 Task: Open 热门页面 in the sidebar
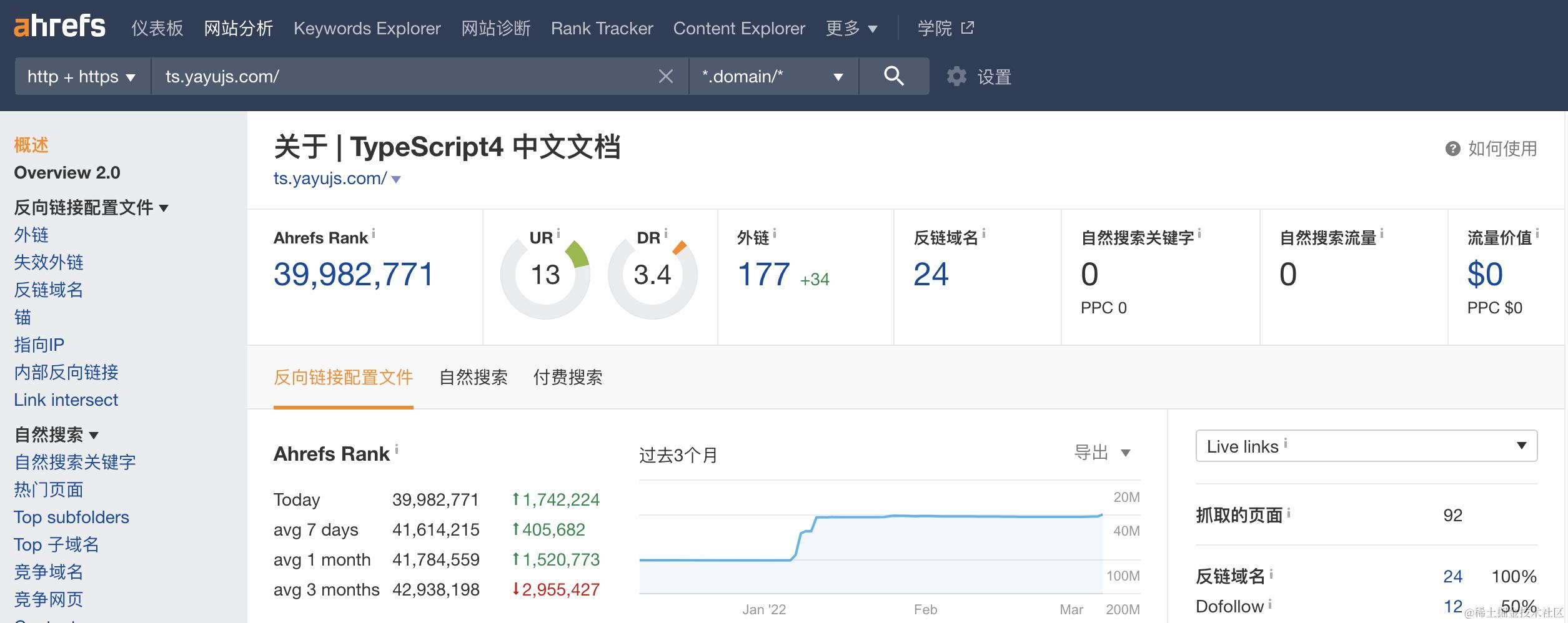[49, 489]
